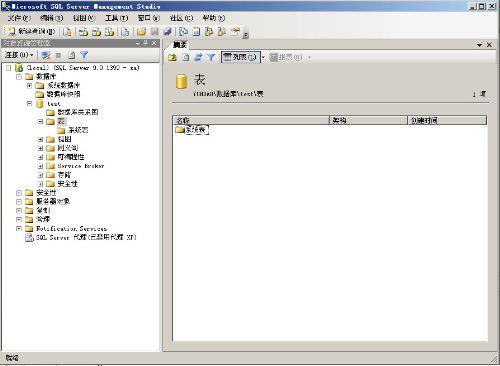Open Object Explorer panel position dropdown arrow
This screenshot has height=366, width=500.
[x=137, y=43]
